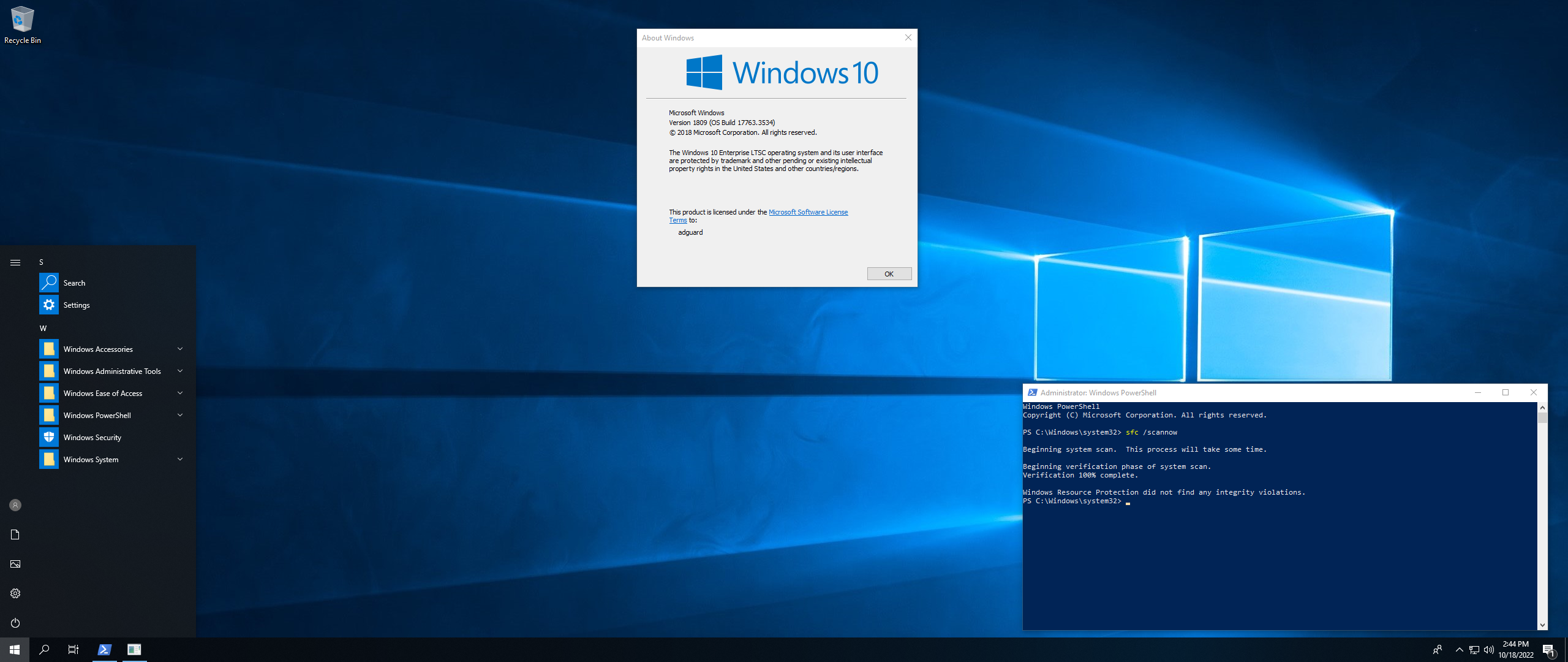Click the taskbar search magnifier icon

(x=44, y=650)
